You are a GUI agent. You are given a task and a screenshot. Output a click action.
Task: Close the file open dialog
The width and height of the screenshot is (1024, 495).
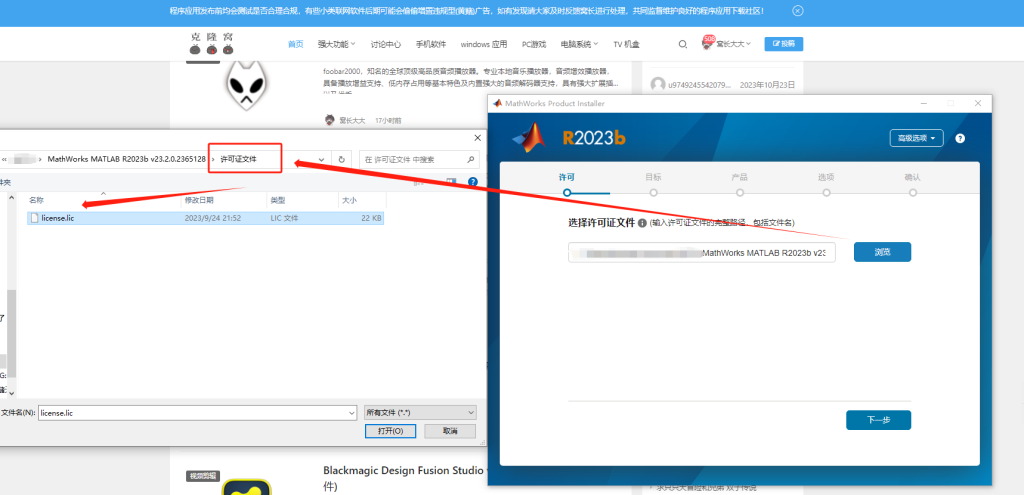coord(477,138)
